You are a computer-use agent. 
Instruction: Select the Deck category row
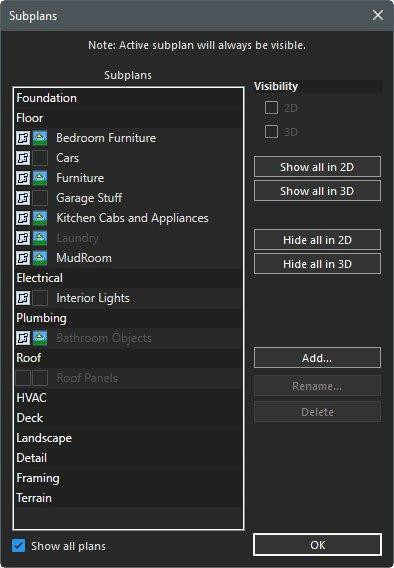[x=129, y=418]
